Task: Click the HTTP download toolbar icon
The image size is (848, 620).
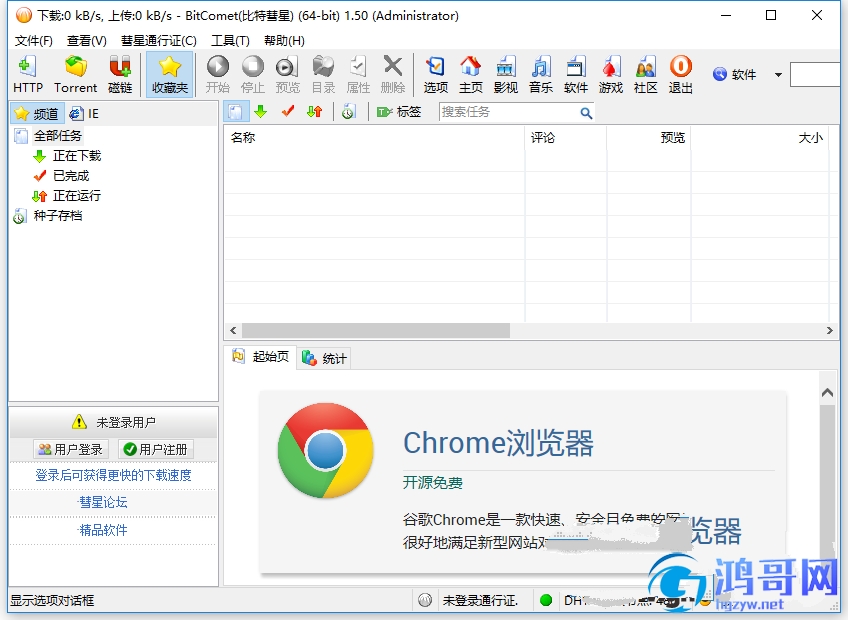Action: pos(28,75)
